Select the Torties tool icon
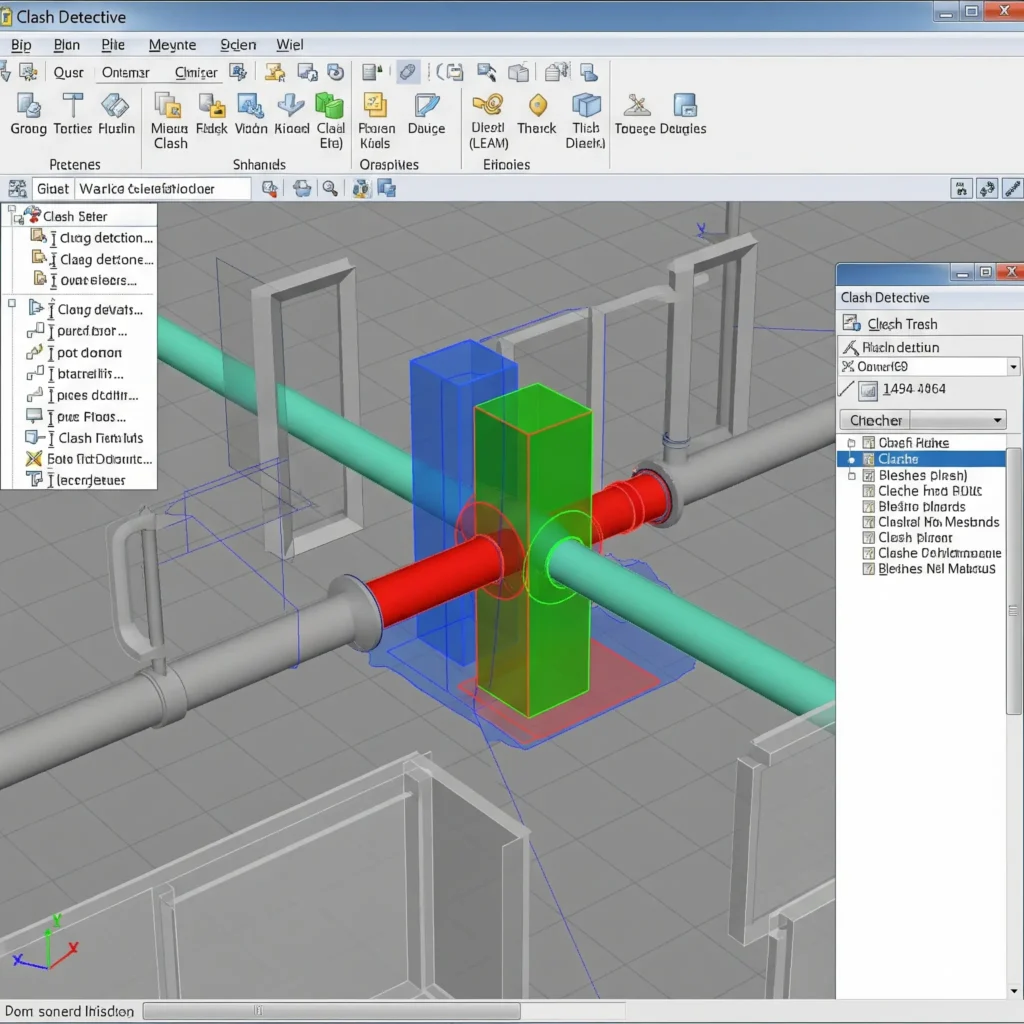This screenshot has width=1024, height=1024. (73, 106)
